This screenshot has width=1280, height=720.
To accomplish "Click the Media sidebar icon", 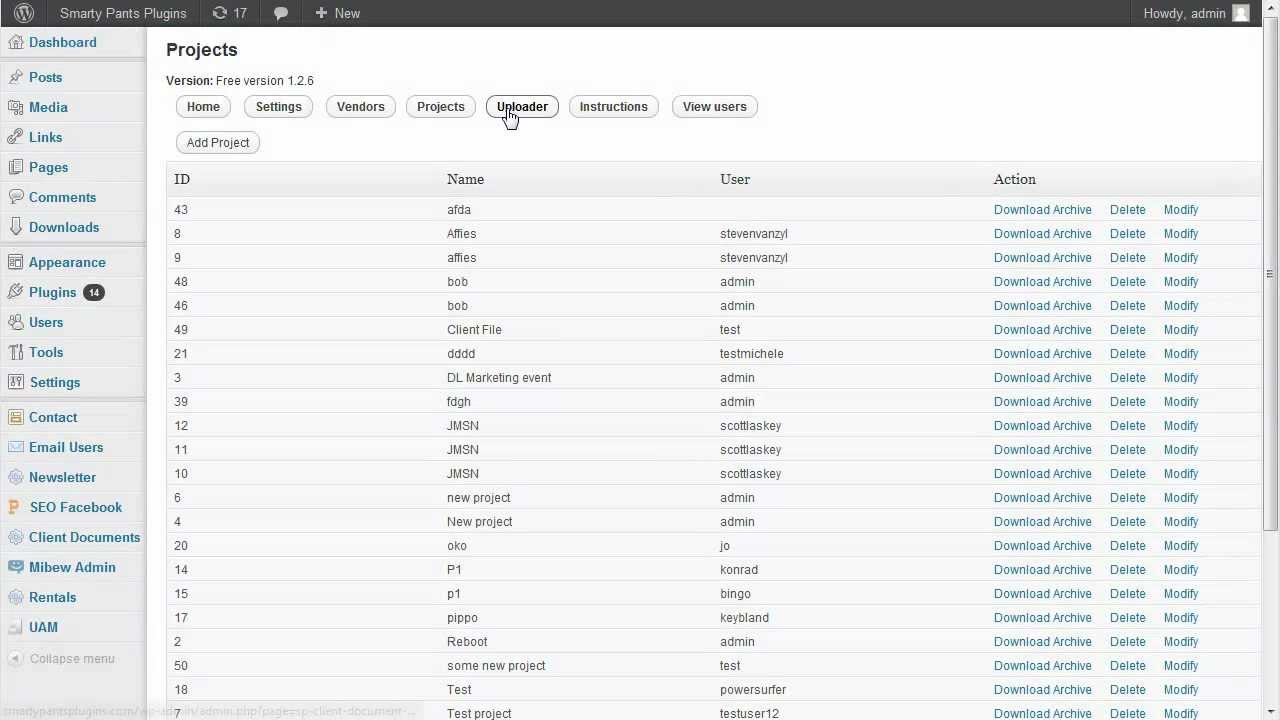I will coord(15,107).
